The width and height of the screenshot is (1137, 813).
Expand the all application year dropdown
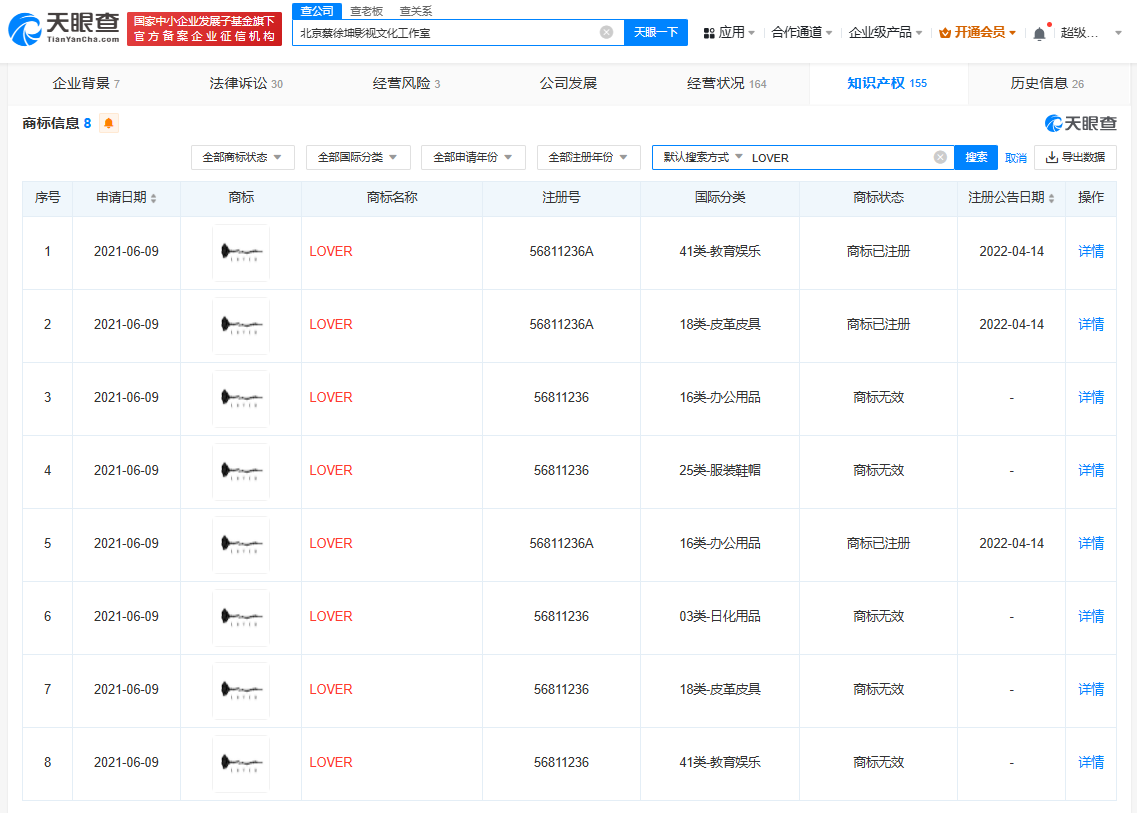(472, 157)
